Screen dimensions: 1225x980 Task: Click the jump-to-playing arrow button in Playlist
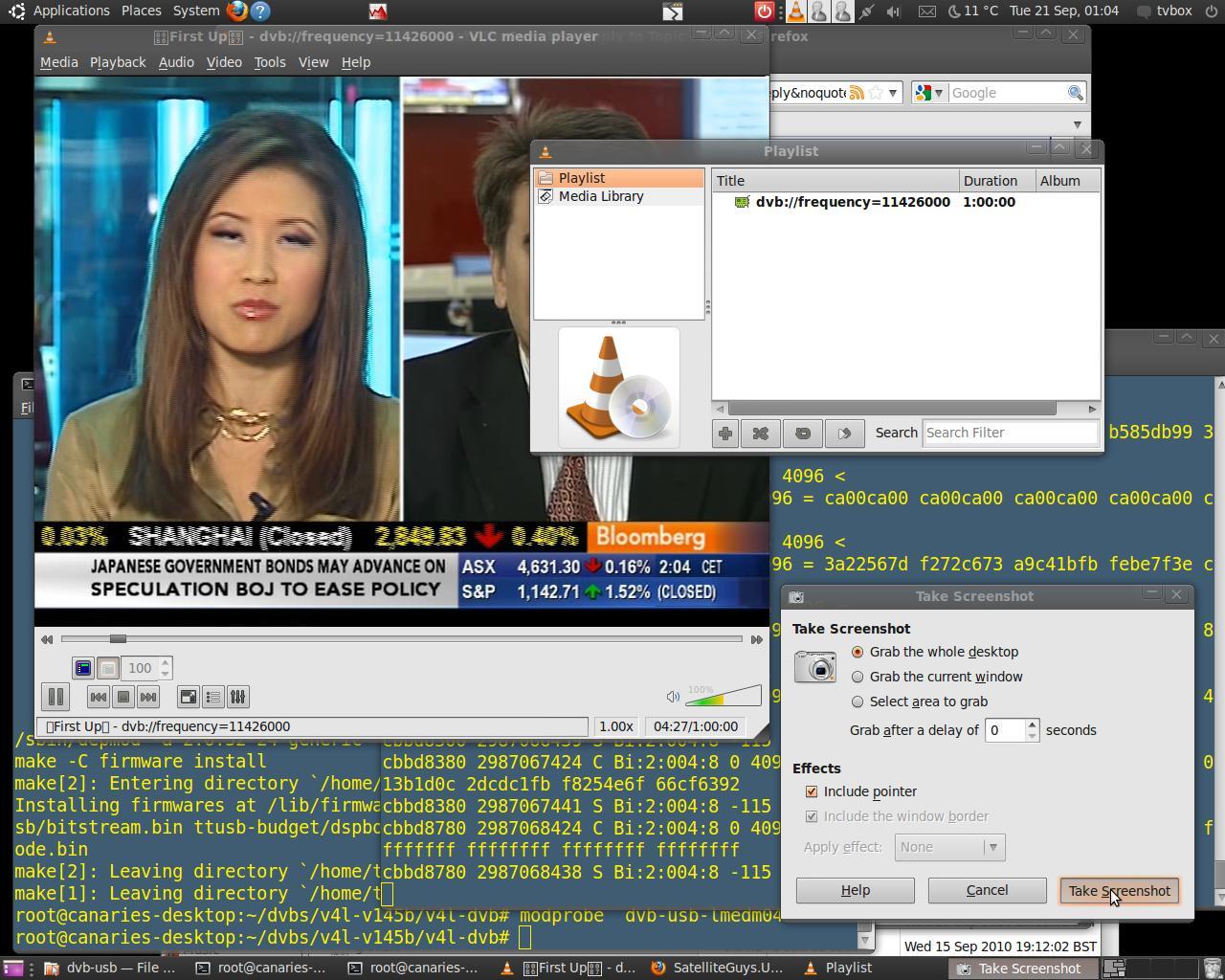tap(844, 434)
